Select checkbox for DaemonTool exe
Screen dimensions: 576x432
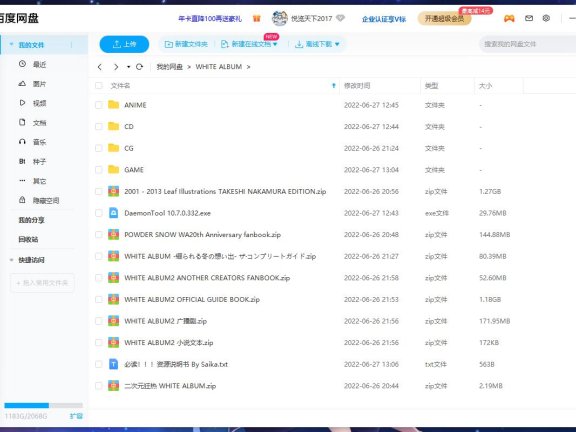click(x=98, y=213)
